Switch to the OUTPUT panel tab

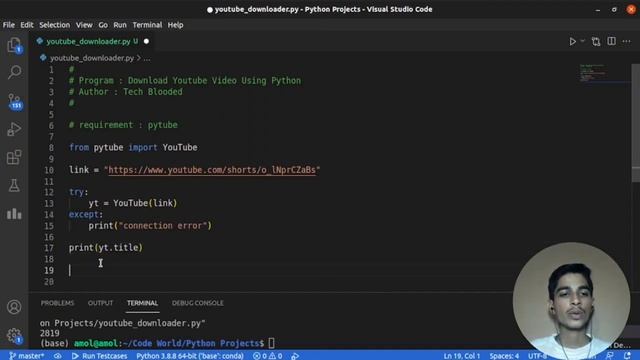[x=100, y=303]
